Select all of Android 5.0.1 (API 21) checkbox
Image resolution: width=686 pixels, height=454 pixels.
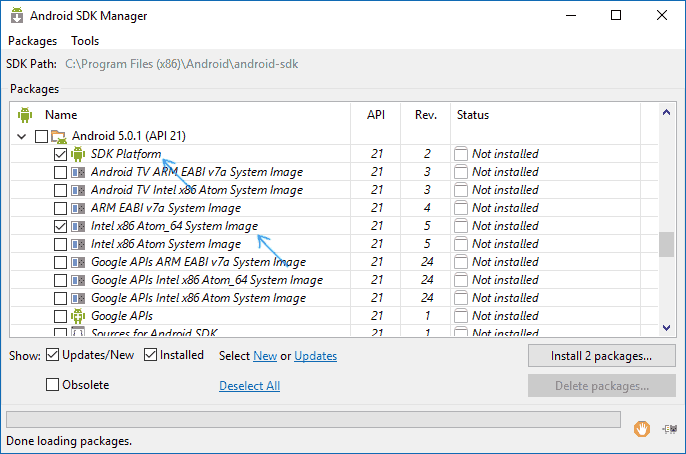pos(42,136)
